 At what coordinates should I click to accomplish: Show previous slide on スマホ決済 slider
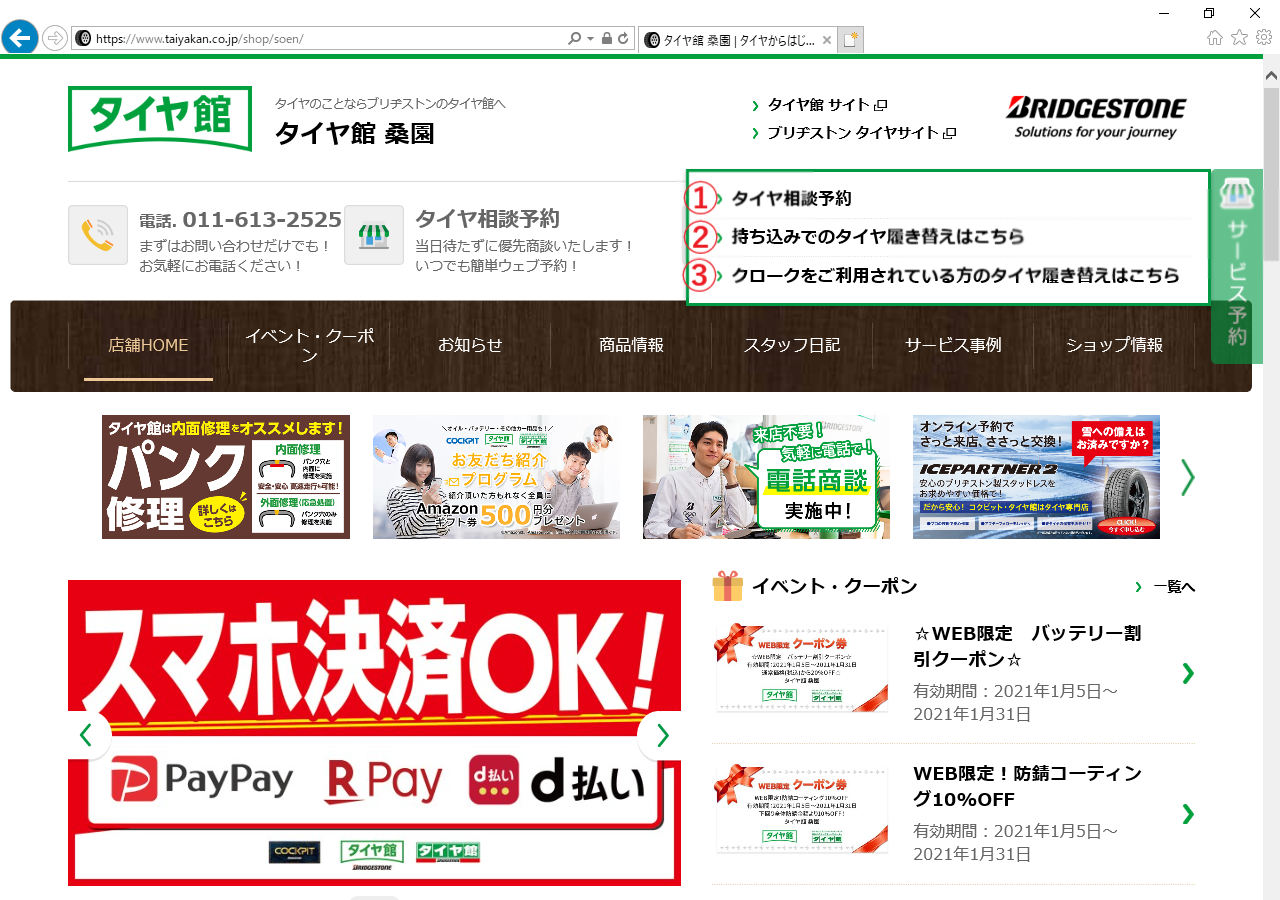[x=86, y=735]
